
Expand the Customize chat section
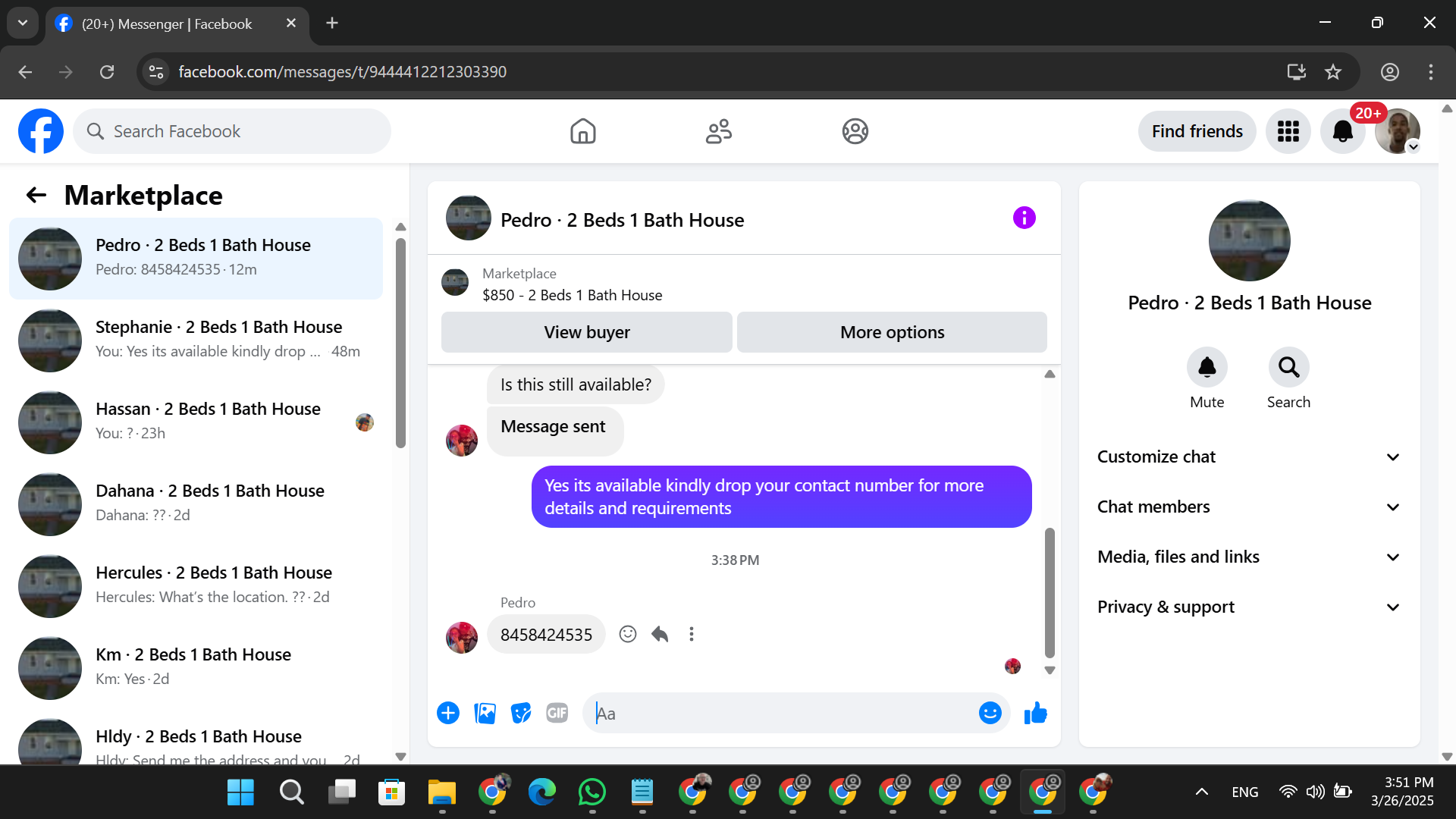(x=1249, y=457)
